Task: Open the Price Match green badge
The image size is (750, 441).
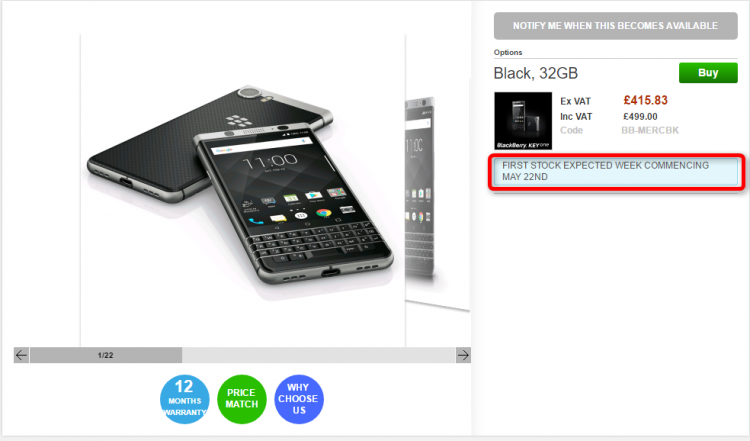Action: point(242,399)
